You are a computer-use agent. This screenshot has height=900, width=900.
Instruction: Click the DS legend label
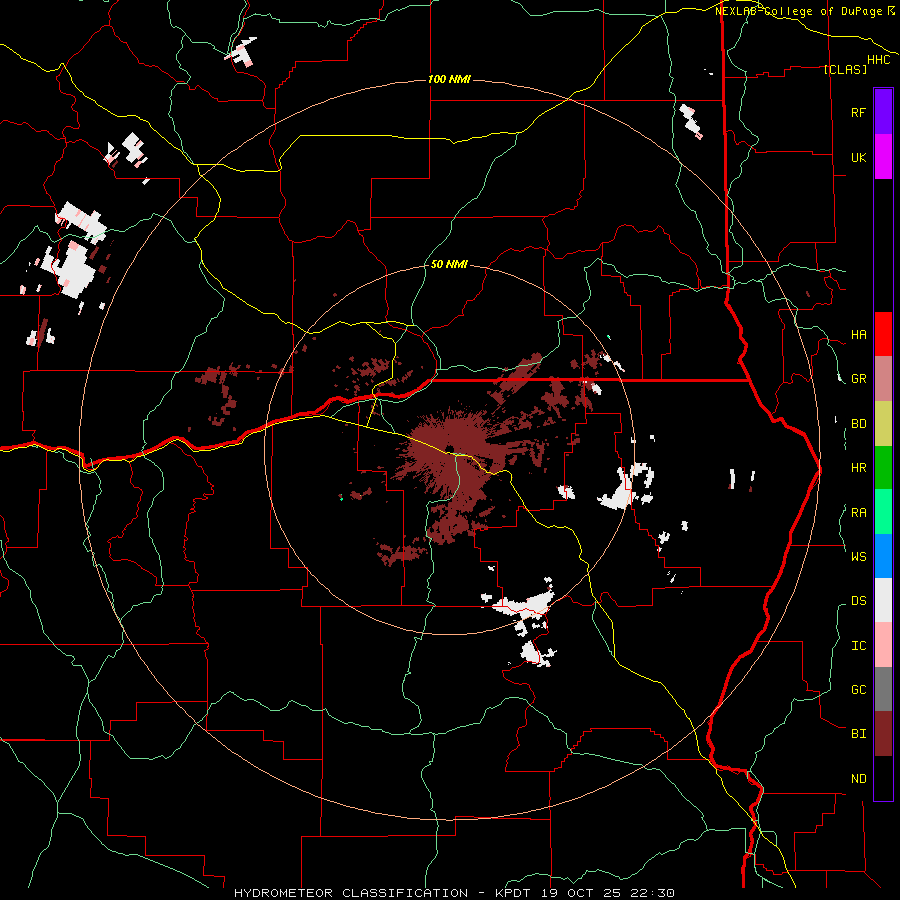point(858,601)
